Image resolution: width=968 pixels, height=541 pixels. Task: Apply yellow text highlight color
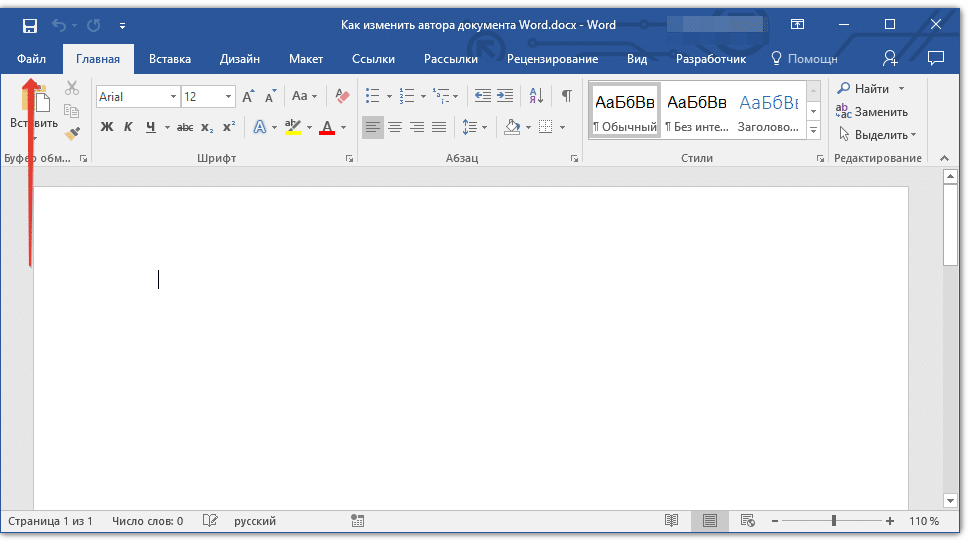point(293,127)
